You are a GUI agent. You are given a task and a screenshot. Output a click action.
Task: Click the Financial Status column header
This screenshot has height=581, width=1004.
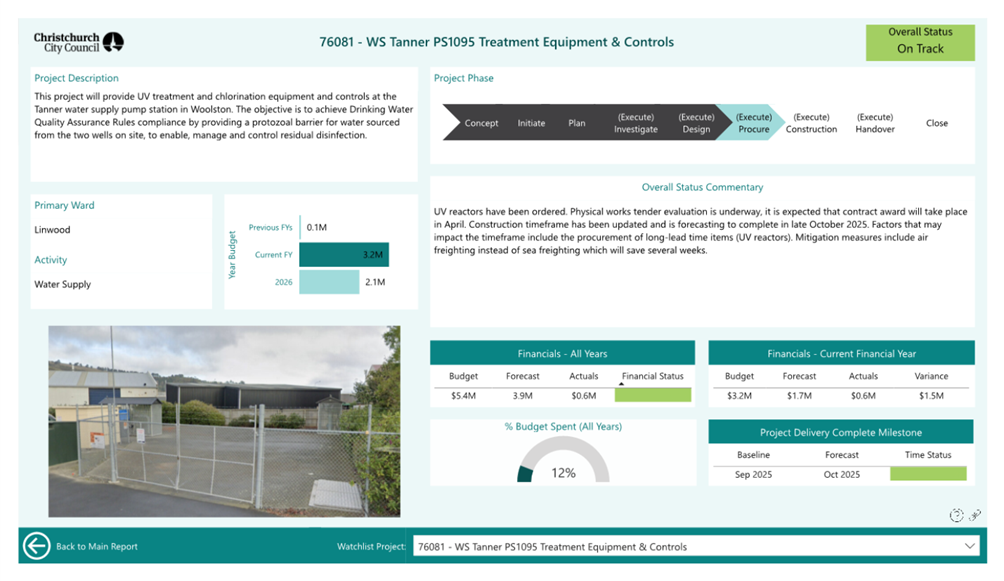(652, 376)
